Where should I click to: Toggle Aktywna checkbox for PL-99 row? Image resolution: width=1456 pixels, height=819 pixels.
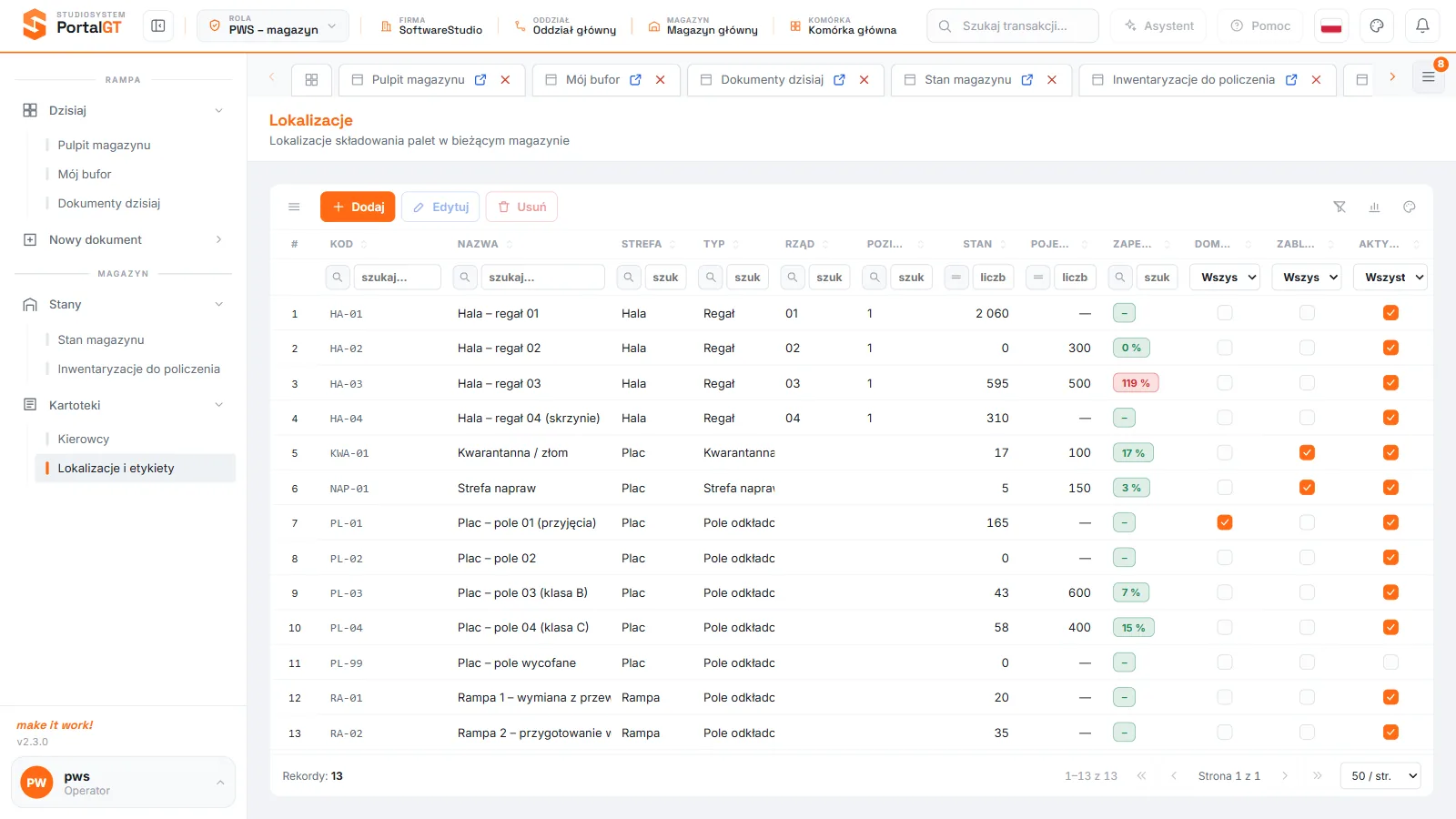coord(1390,662)
